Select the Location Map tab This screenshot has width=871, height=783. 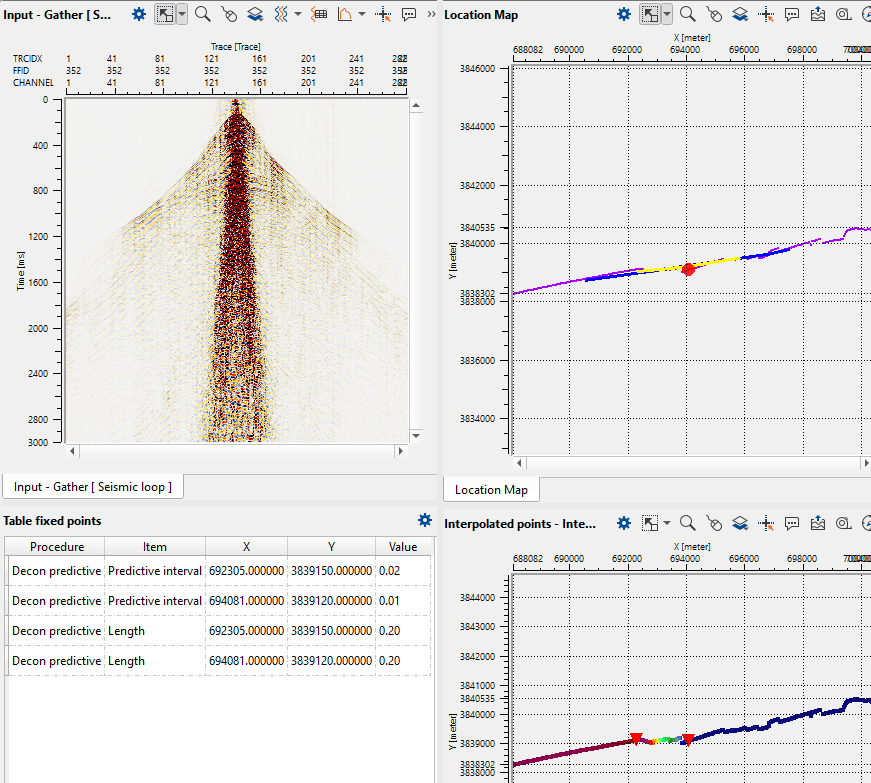click(491, 489)
